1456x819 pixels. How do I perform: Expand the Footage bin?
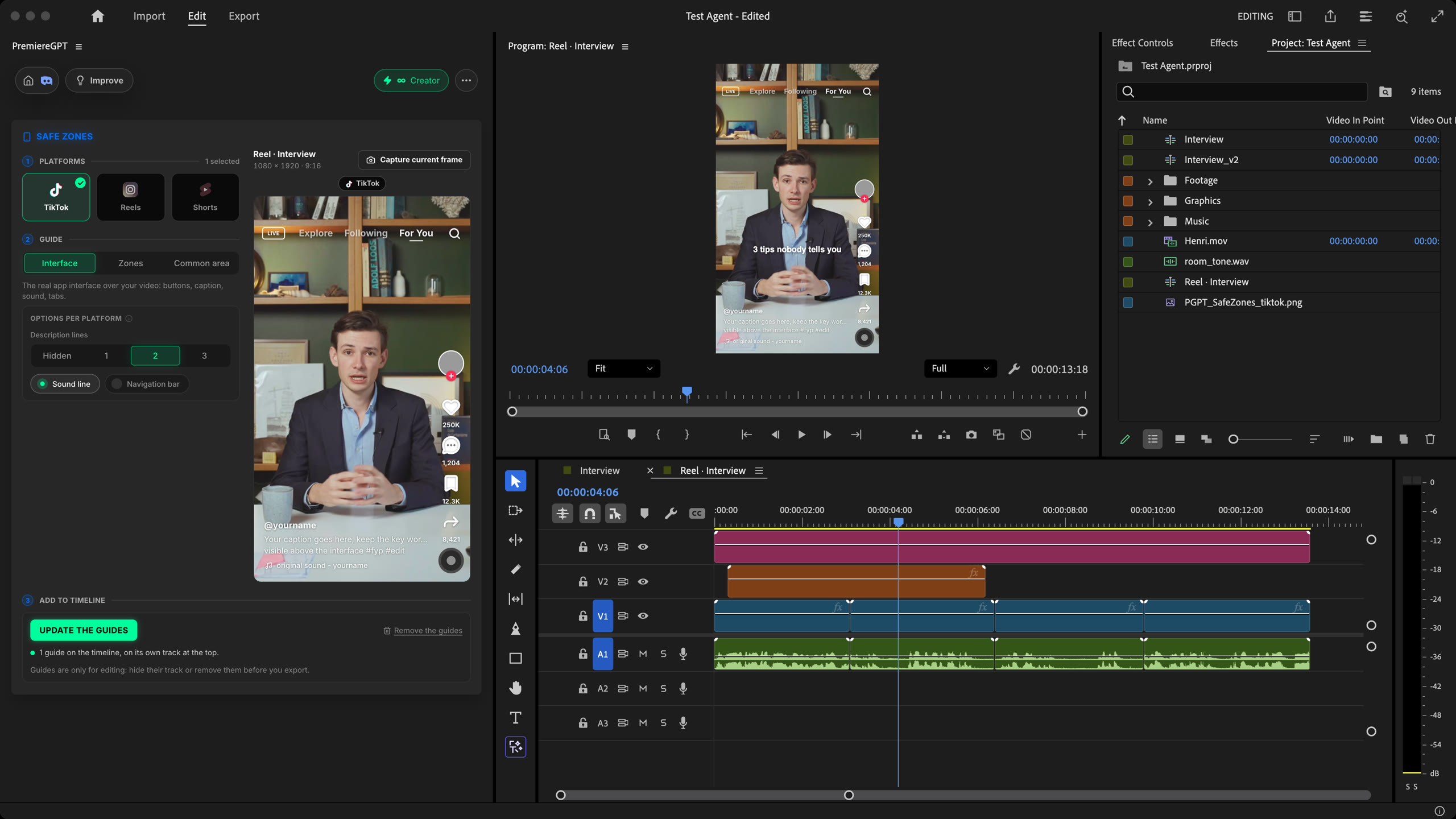[x=1150, y=181]
